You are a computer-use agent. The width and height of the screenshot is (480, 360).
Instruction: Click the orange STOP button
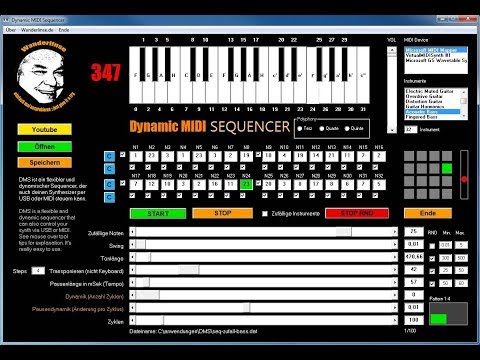coord(223,213)
